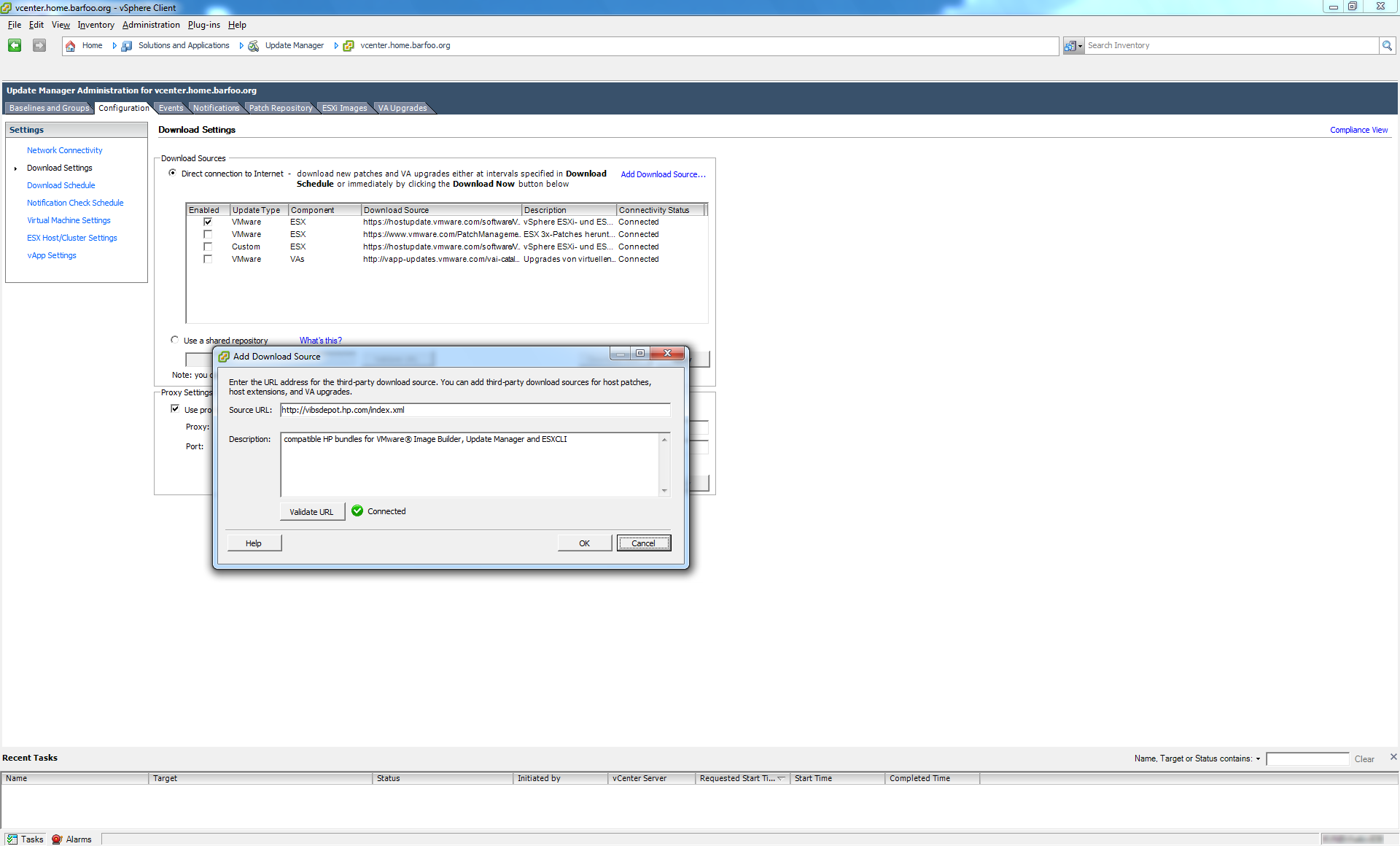
Task: Open the Administration menu
Action: [151, 25]
